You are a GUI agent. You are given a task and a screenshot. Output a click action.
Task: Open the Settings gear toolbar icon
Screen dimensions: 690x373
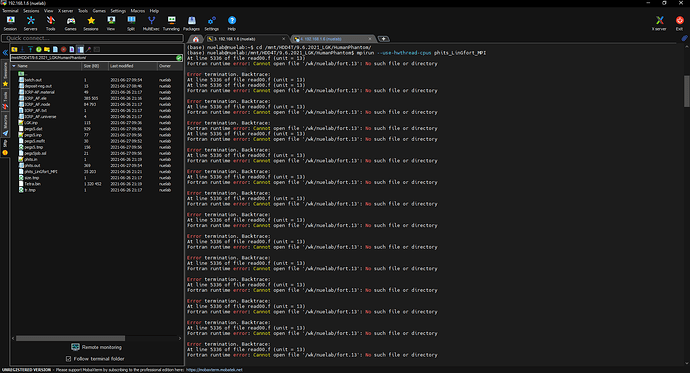pyautogui.click(x=212, y=23)
